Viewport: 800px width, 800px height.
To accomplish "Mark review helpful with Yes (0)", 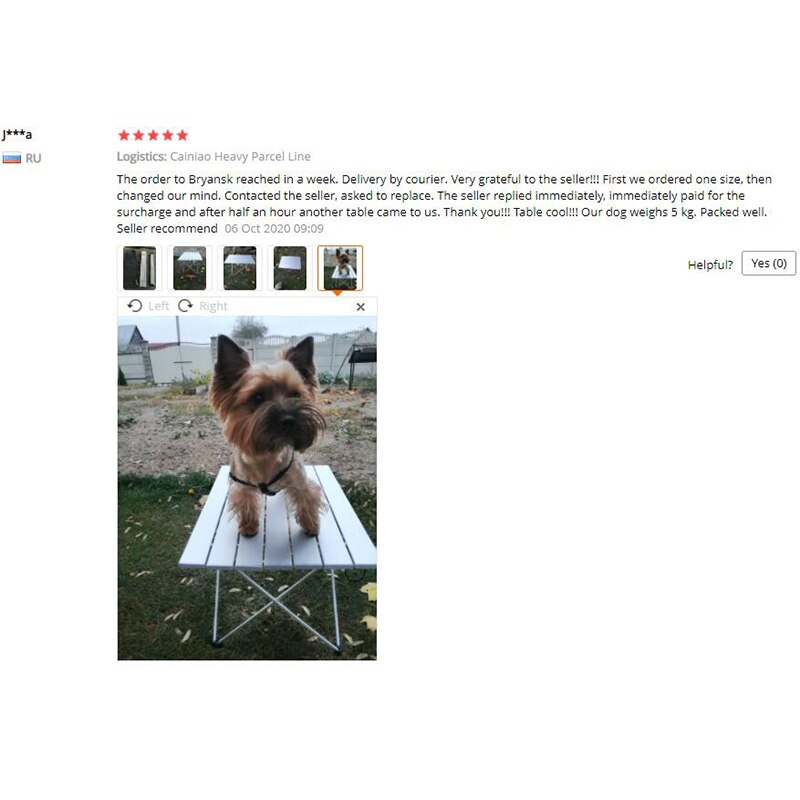I will point(768,263).
